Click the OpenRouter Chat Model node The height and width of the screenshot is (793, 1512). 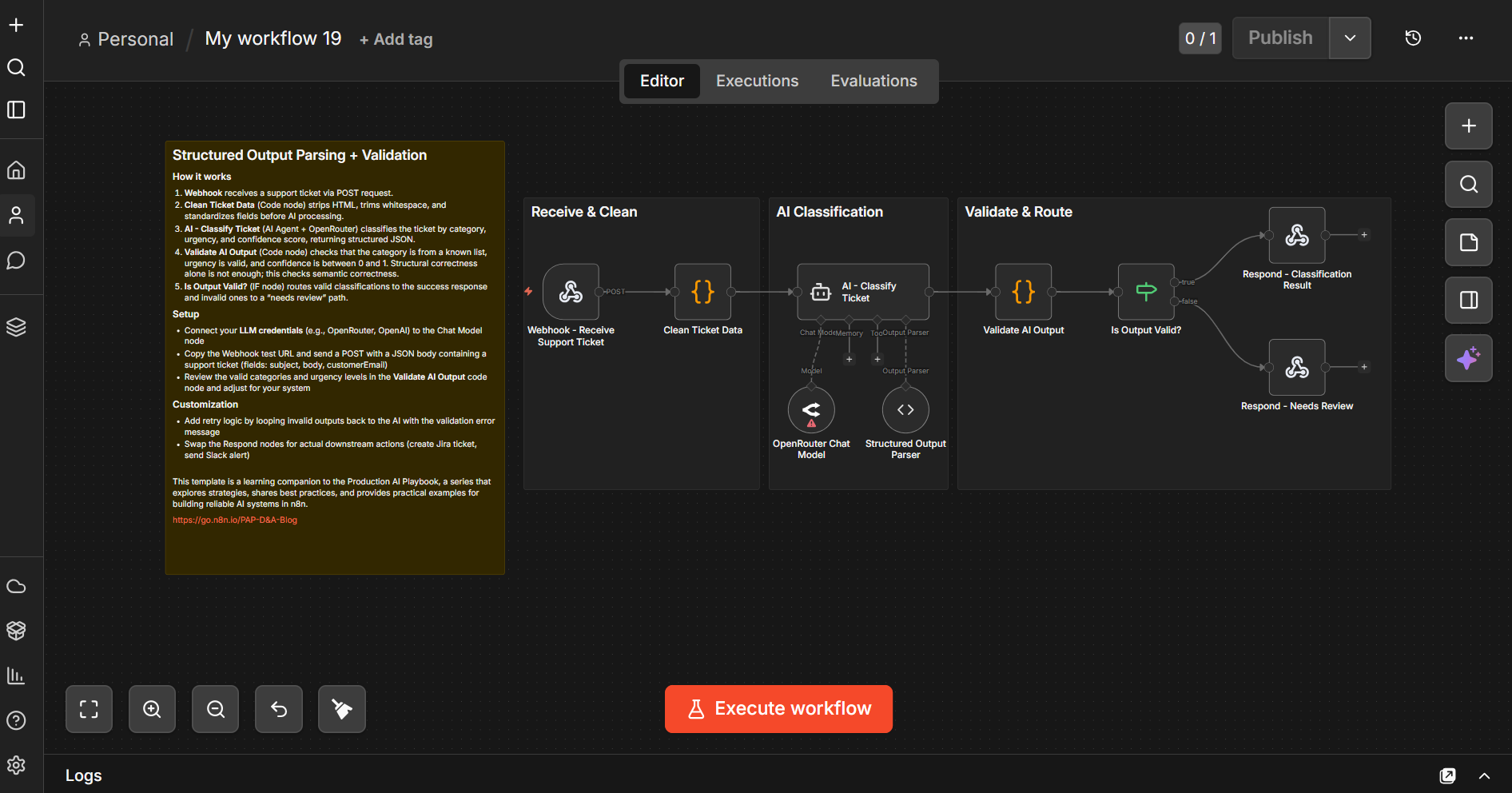(x=811, y=410)
